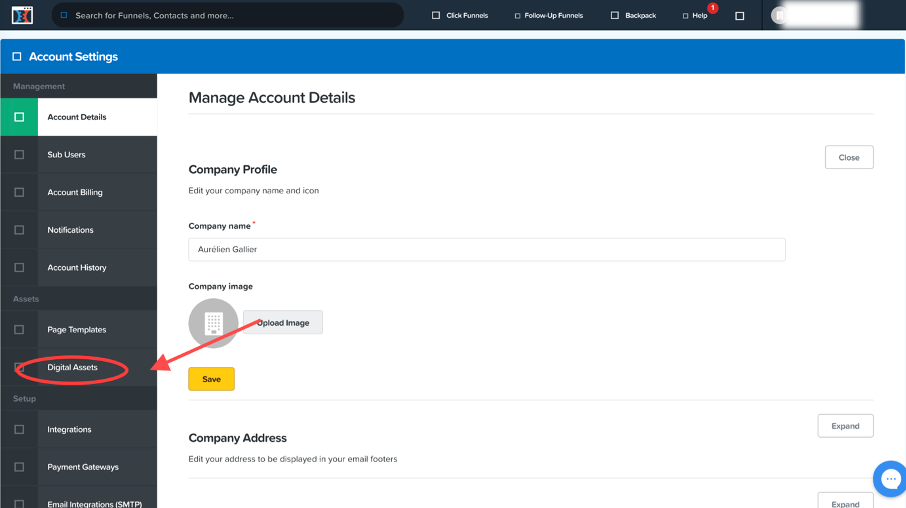Click the Manage Account Details heading
The width and height of the screenshot is (906, 508).
coord(272,97)
